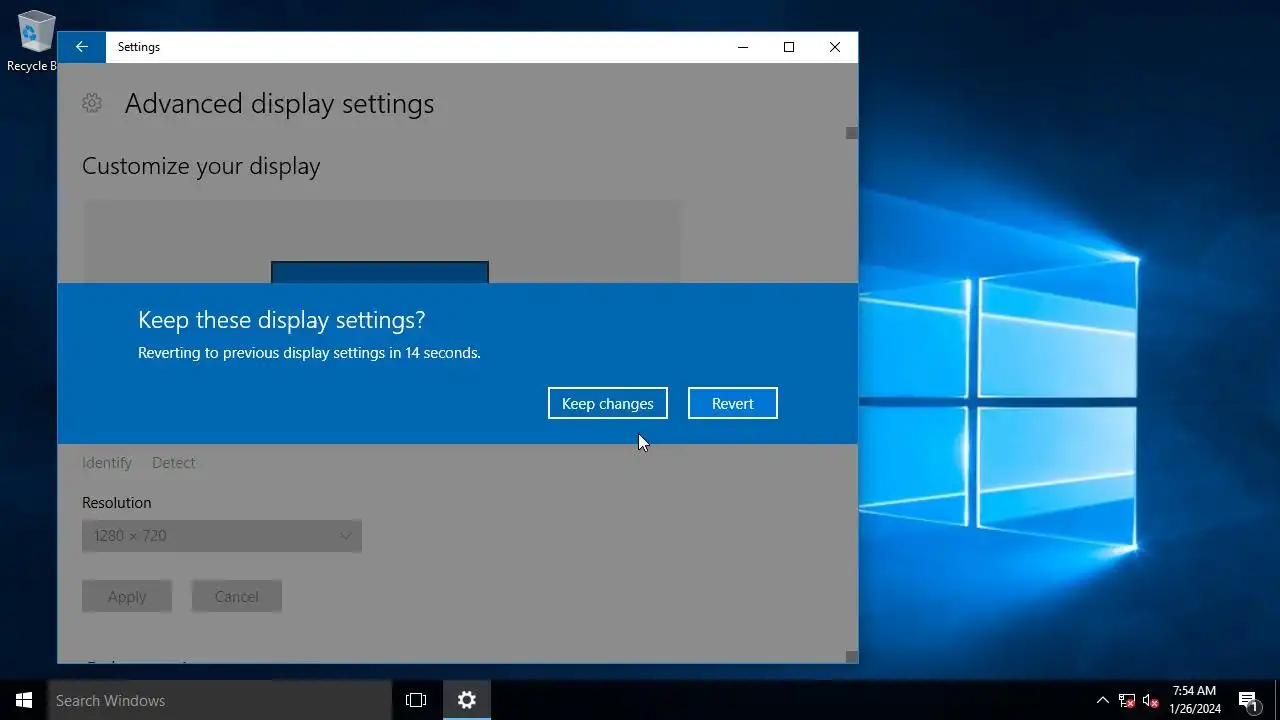
Task: Click the Revert button
Action: click(x=733, y=403)
